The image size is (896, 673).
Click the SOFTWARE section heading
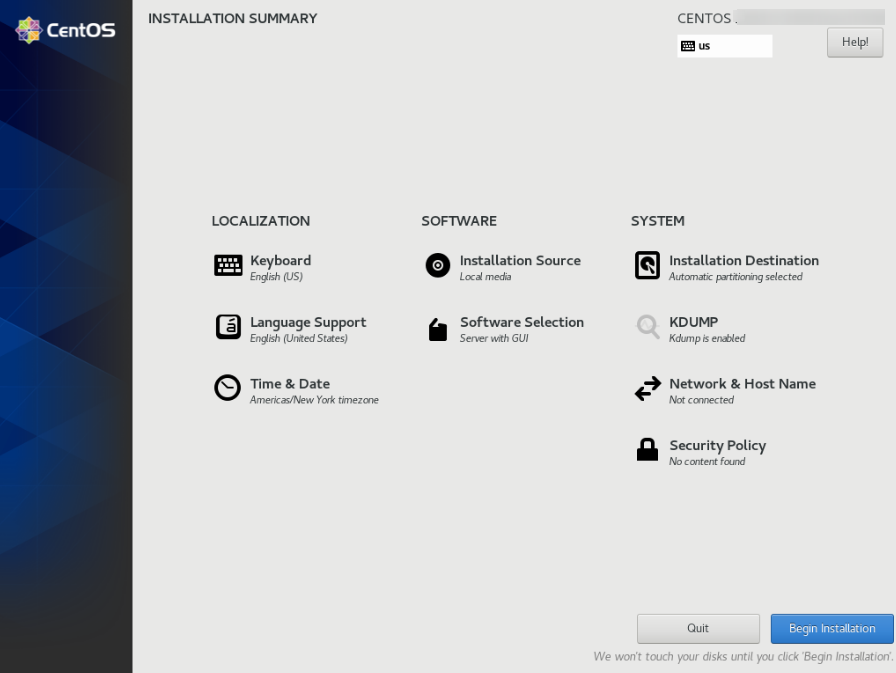click(x=459, y=221)
